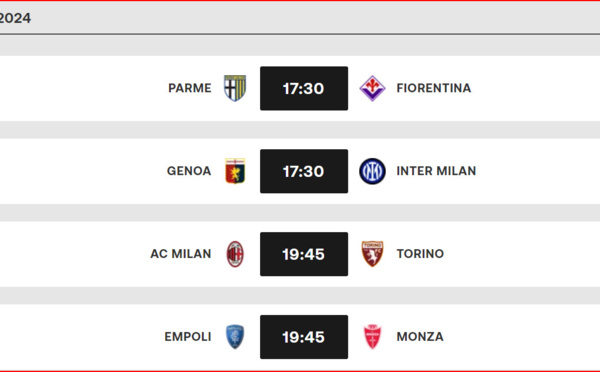The height and width of the screenshot is (372, 600).
Task: Click the Monza red crest
Action: [372, 337]
